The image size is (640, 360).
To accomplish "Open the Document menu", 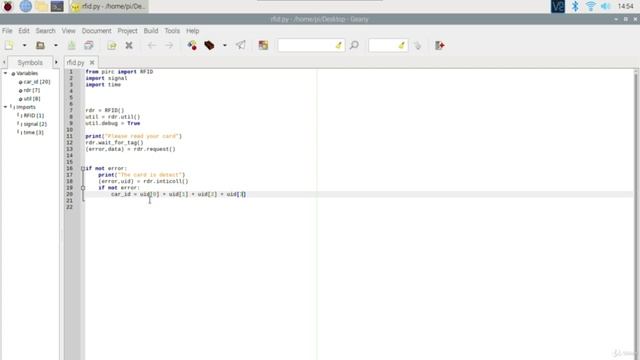I will pyautogui.click(x=96, y=31).
